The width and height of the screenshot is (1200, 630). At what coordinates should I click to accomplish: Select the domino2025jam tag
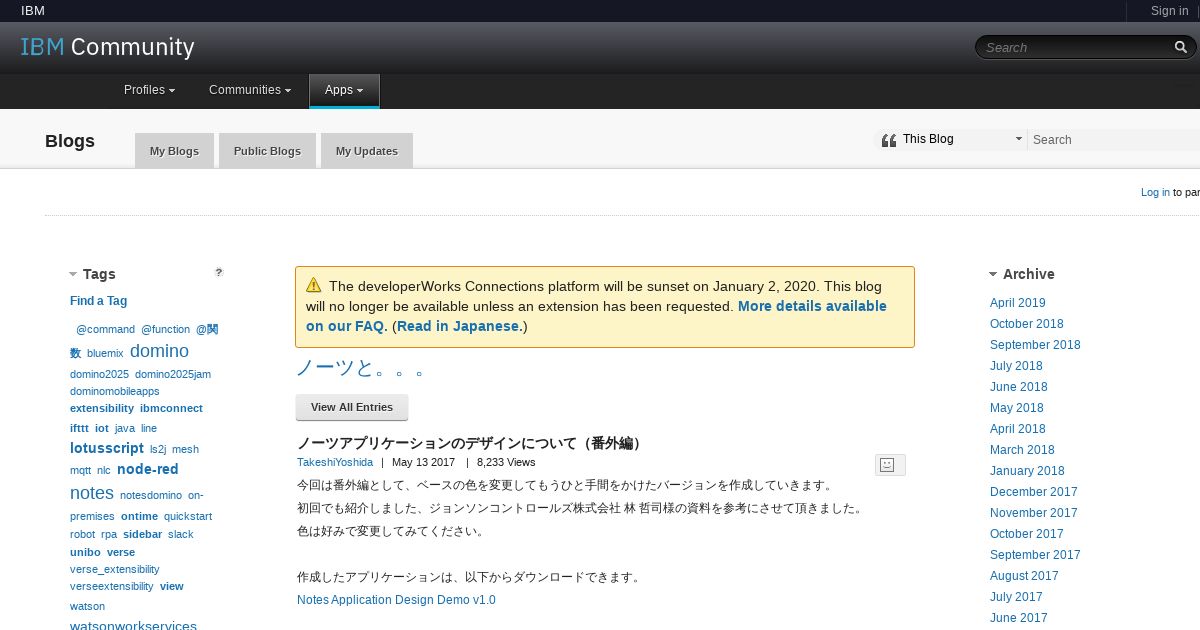pos(173,374)
